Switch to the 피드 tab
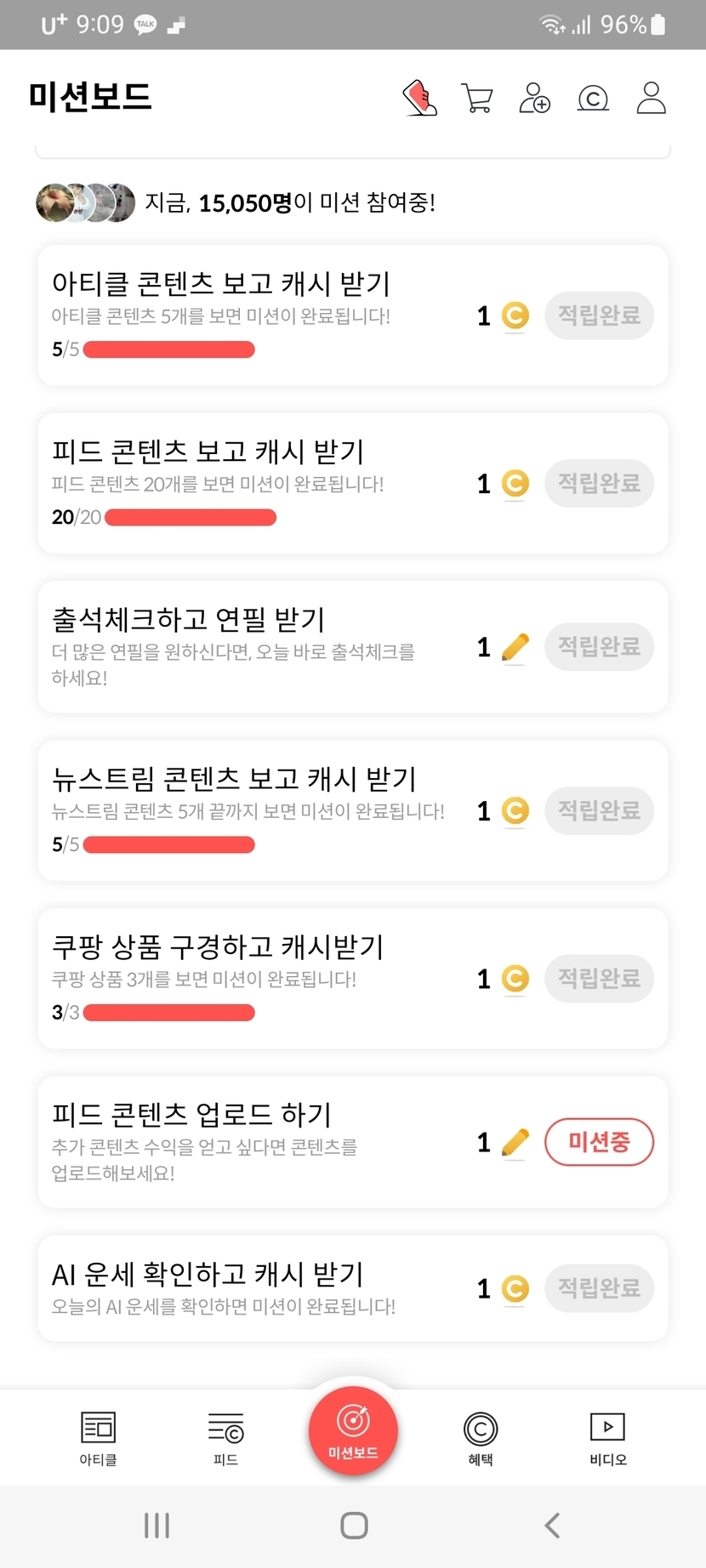The image size is (706, 1568). click(225, 1438)
